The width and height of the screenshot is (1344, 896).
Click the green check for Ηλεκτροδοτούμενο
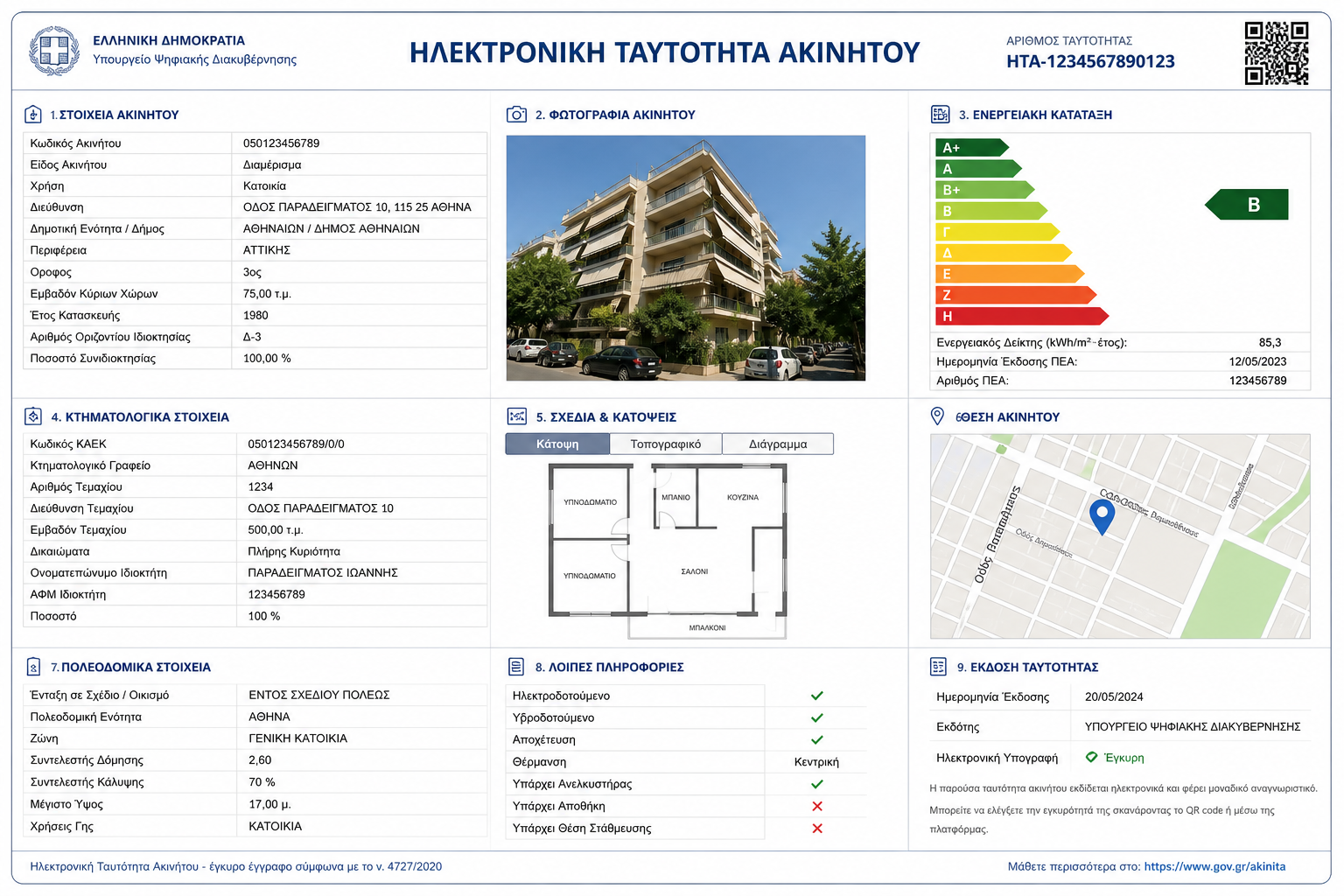816,696
